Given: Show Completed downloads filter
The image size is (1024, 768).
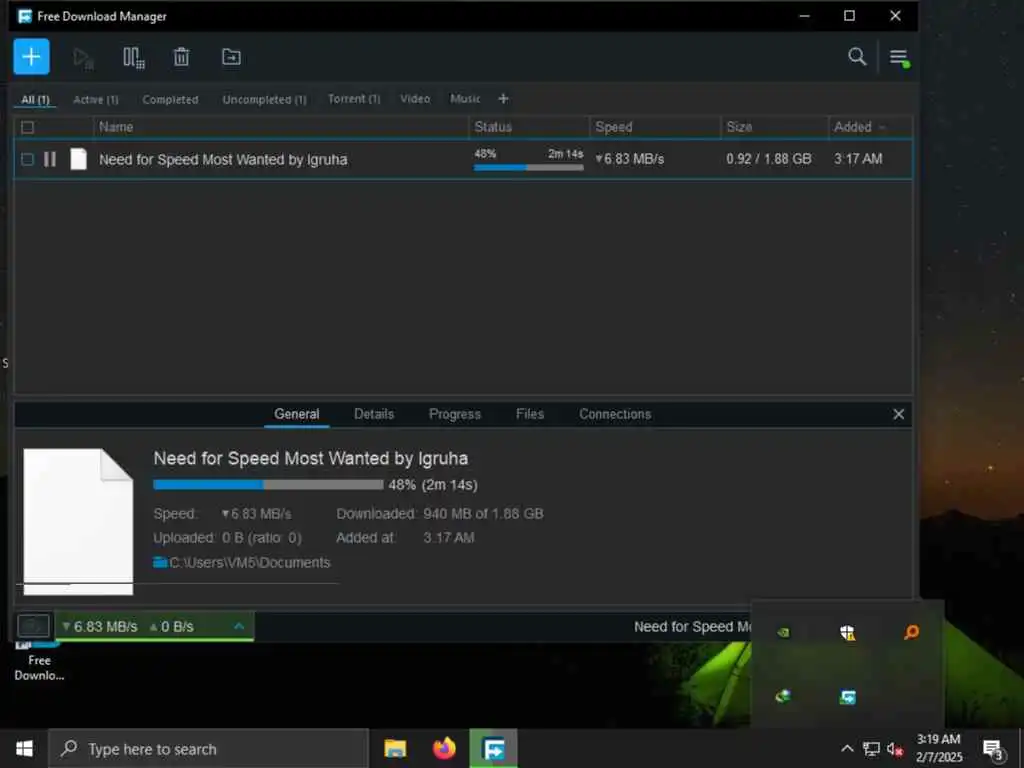Looking at the screenshot, I should tap(170, 99).
